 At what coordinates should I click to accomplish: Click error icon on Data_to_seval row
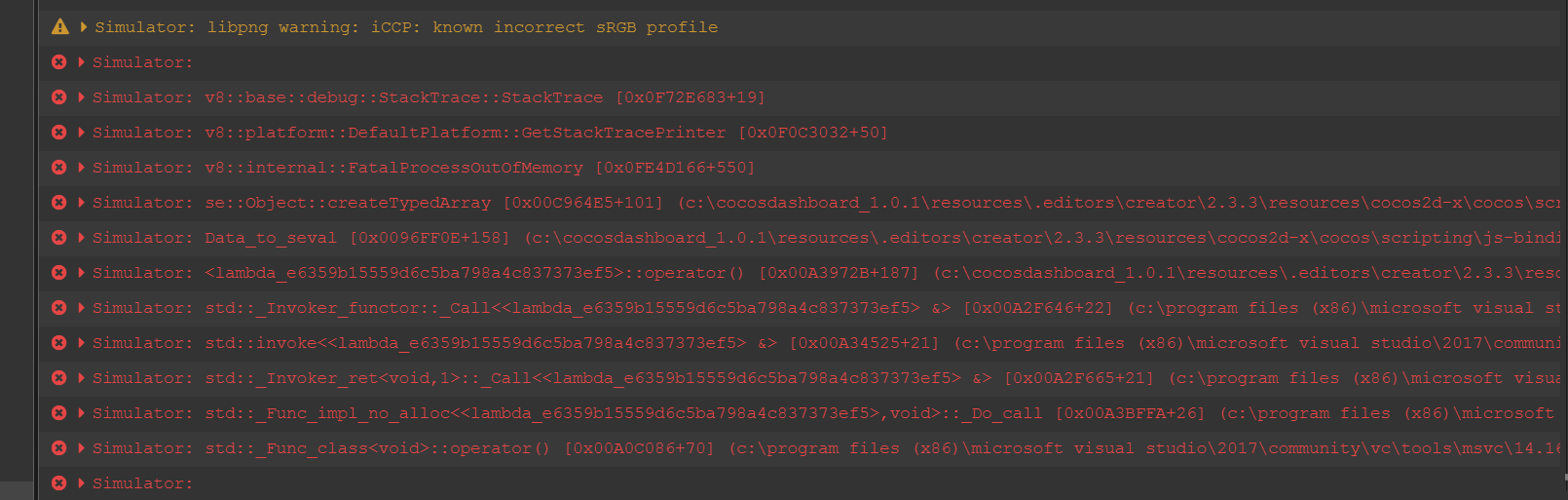tap(59, 238)
